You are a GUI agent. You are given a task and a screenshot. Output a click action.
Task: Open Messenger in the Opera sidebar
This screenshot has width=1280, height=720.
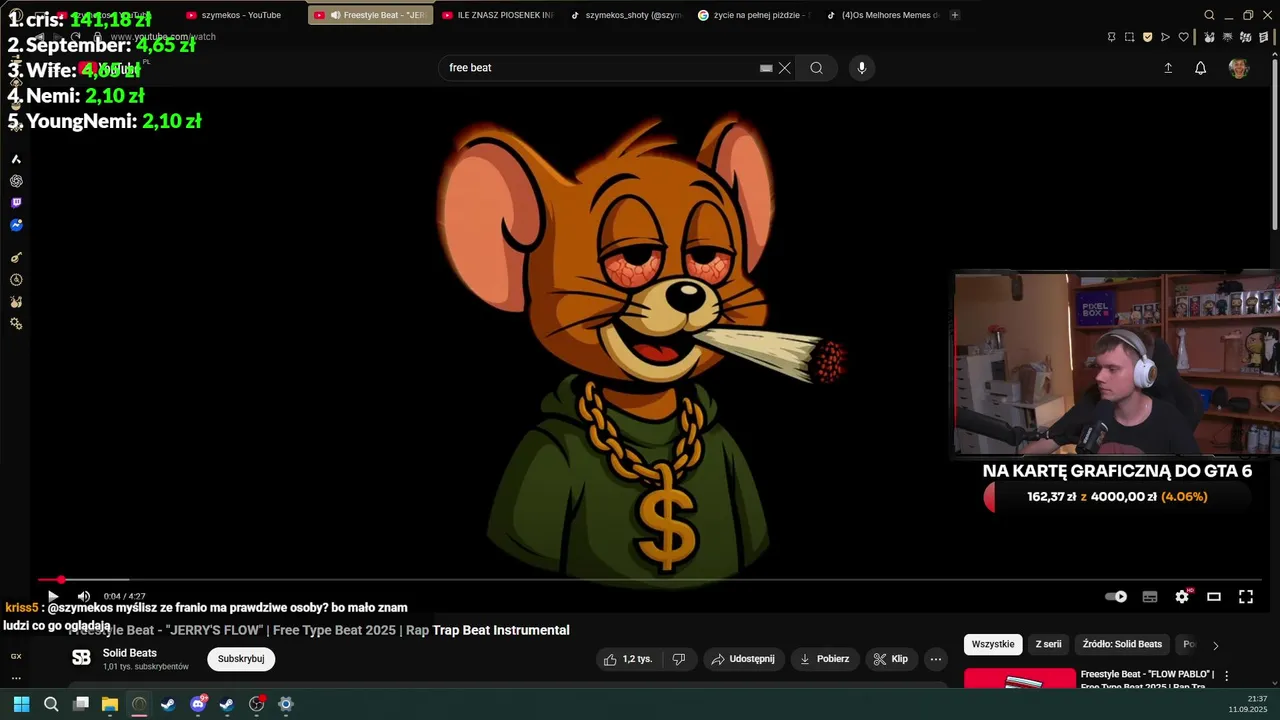point(16,226)
